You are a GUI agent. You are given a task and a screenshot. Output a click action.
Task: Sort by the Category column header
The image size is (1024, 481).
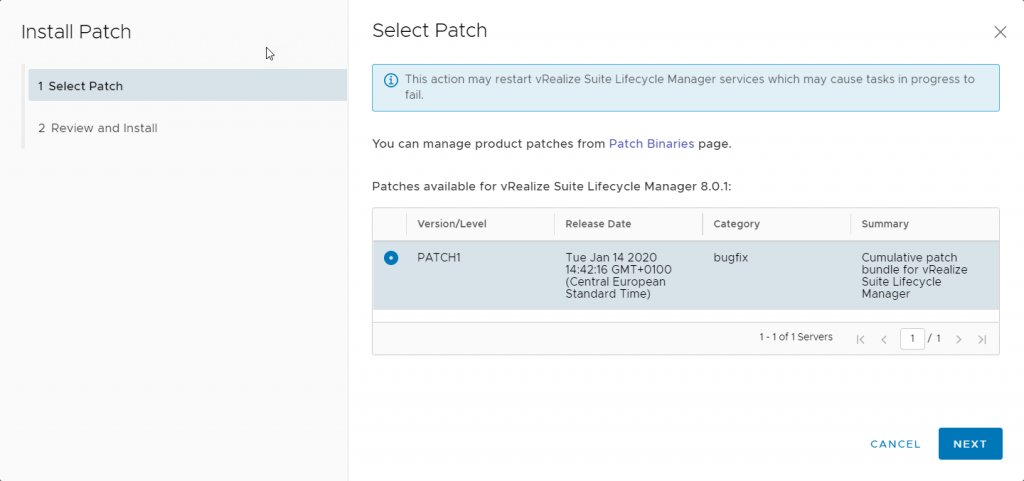click(x=736, y=224)
